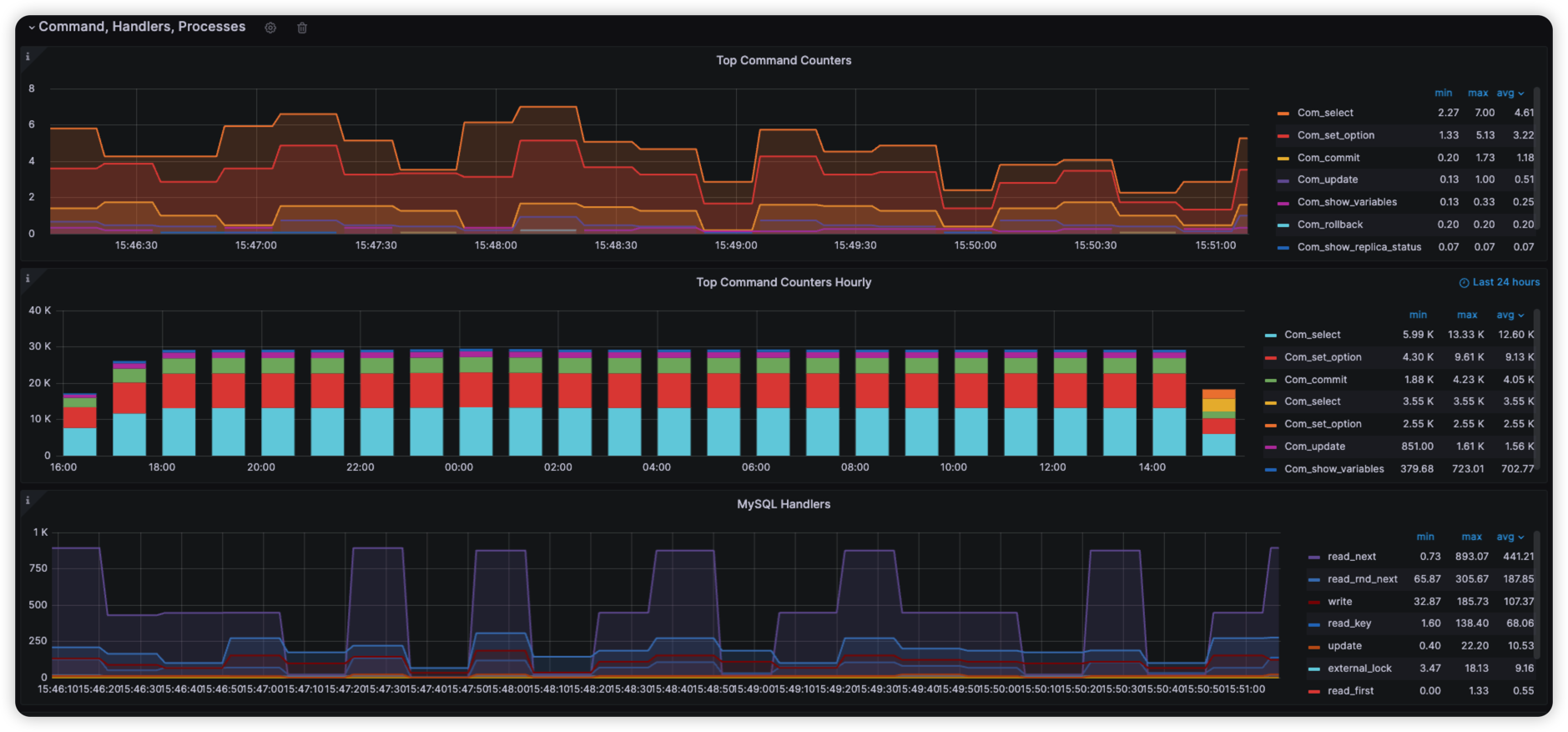Viewport: 1568px width, 732px height.
Task: Open the MySQL Handlers panel title menu
Action: tap(784, 504)
